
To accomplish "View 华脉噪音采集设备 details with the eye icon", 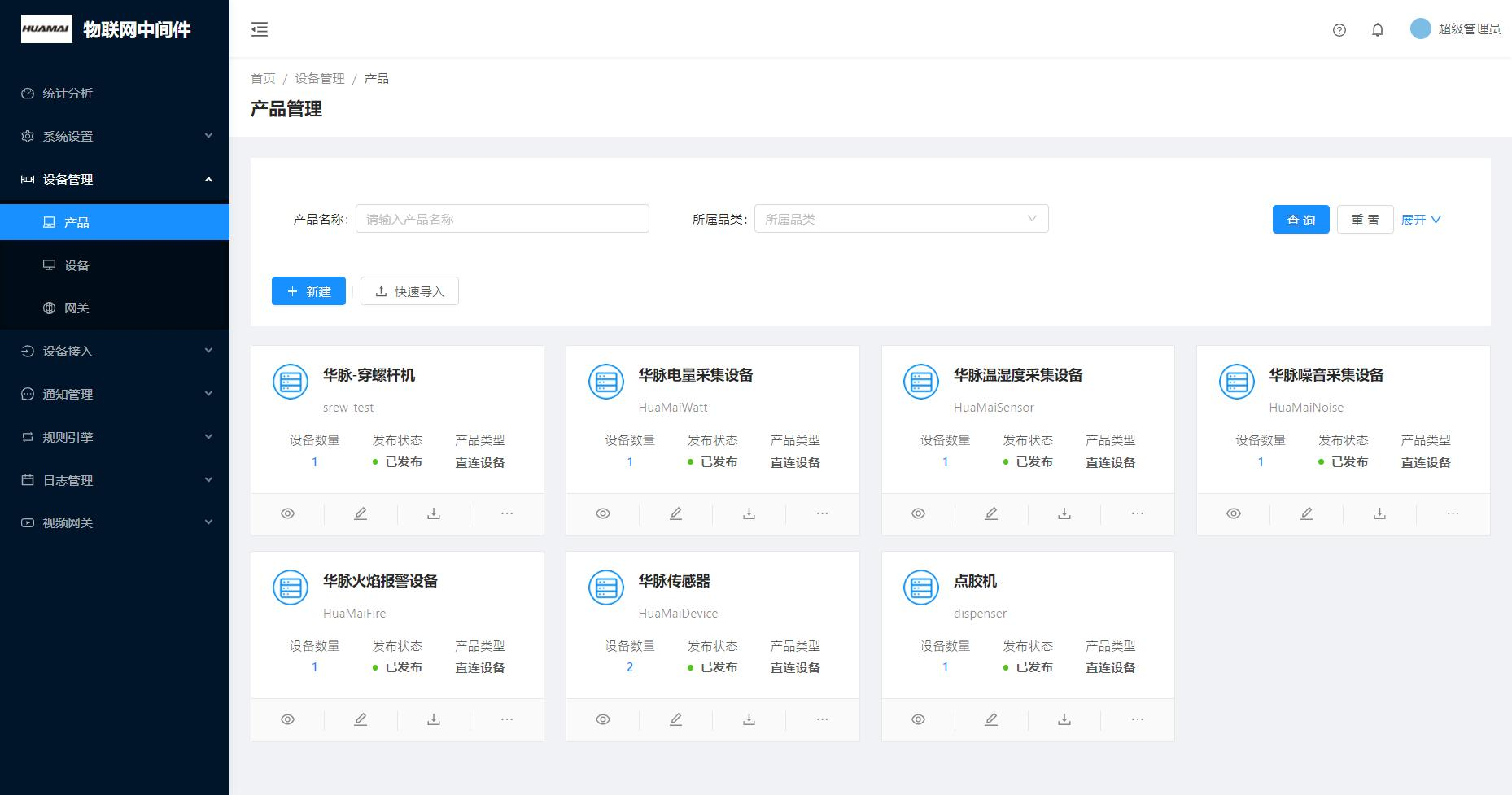I will [x=1234, y=513].
